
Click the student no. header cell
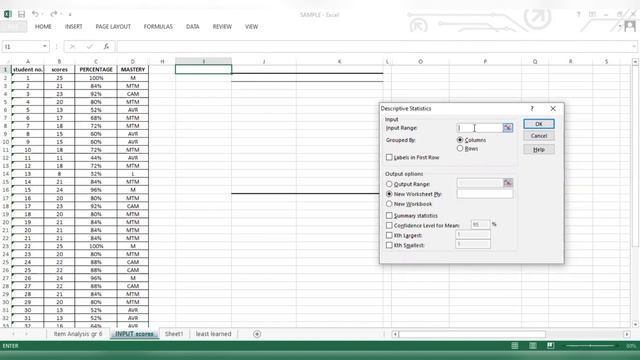point(28,69)
